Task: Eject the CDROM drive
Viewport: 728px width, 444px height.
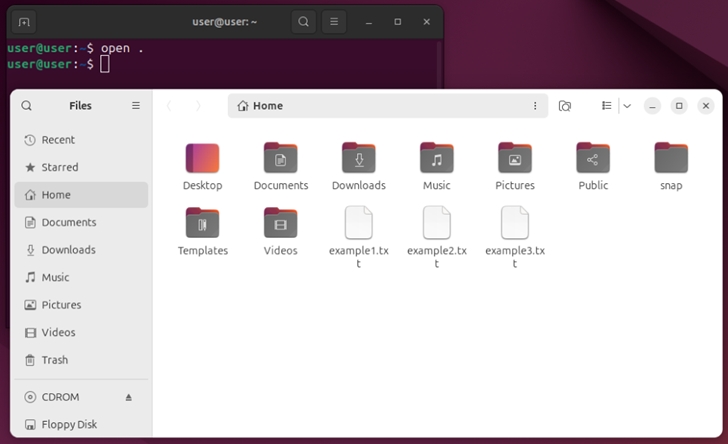Action: point(128,397)
